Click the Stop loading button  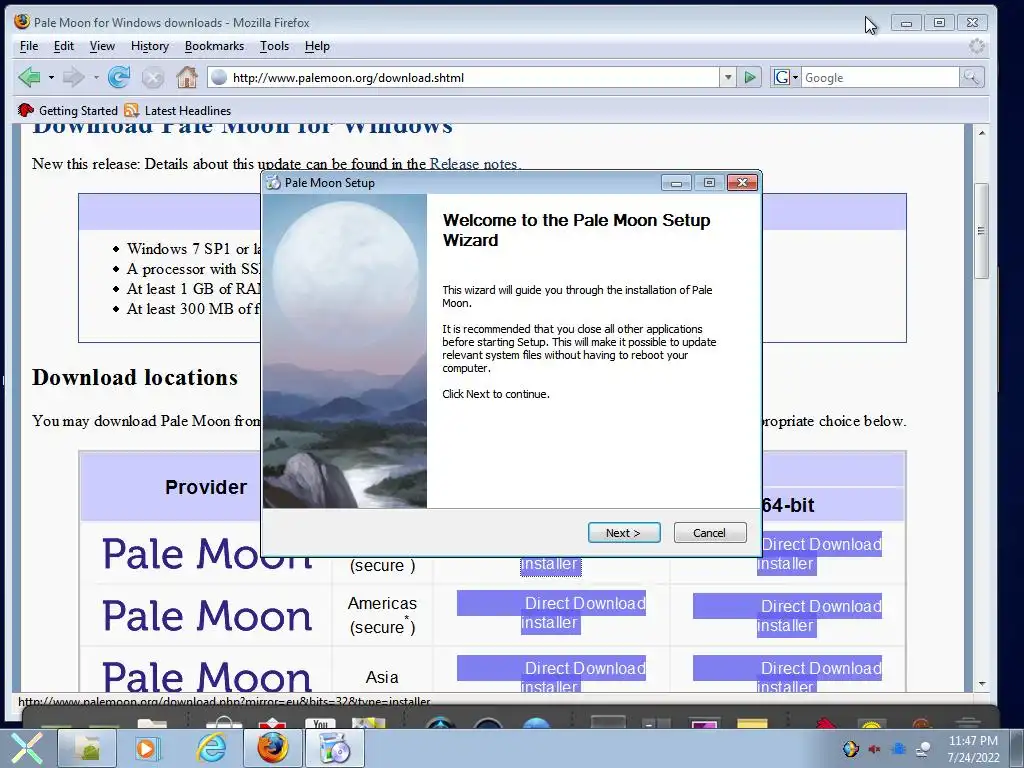pos(153,78)
